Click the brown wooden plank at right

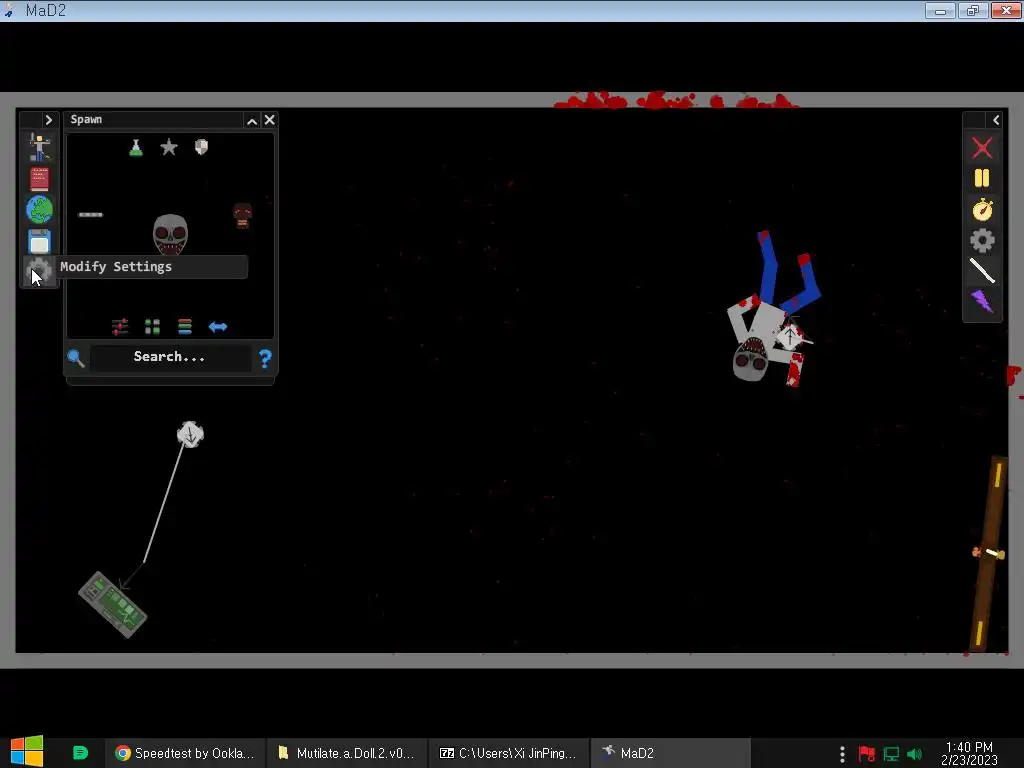coord(988,554)
